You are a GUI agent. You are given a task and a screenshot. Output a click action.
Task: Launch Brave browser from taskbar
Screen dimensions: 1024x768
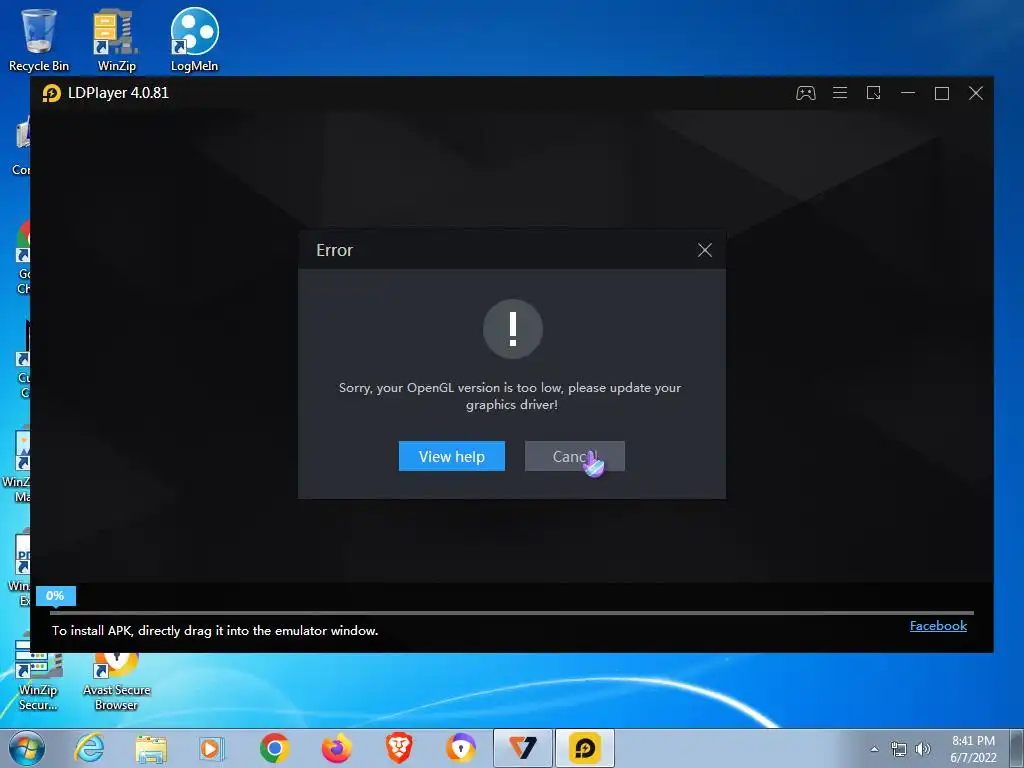point(399,748)
